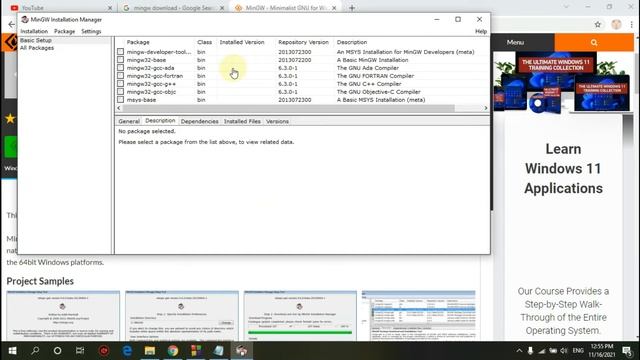Select Basic Setup in the left panel
This screenshot has height=360, width=640.
point(36,40)
